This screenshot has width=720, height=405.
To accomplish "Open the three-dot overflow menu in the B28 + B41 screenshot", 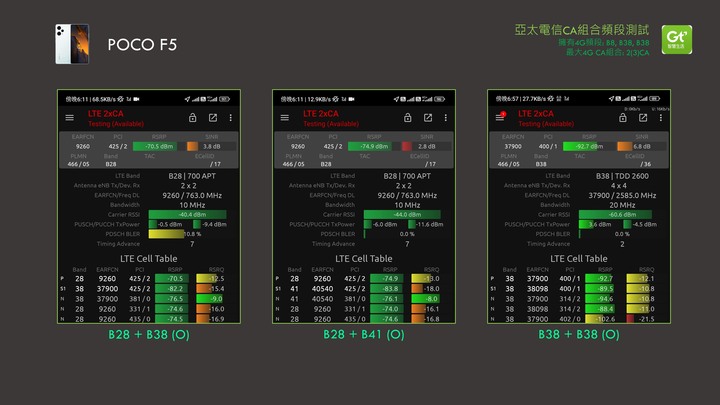I will click(445, 118).
